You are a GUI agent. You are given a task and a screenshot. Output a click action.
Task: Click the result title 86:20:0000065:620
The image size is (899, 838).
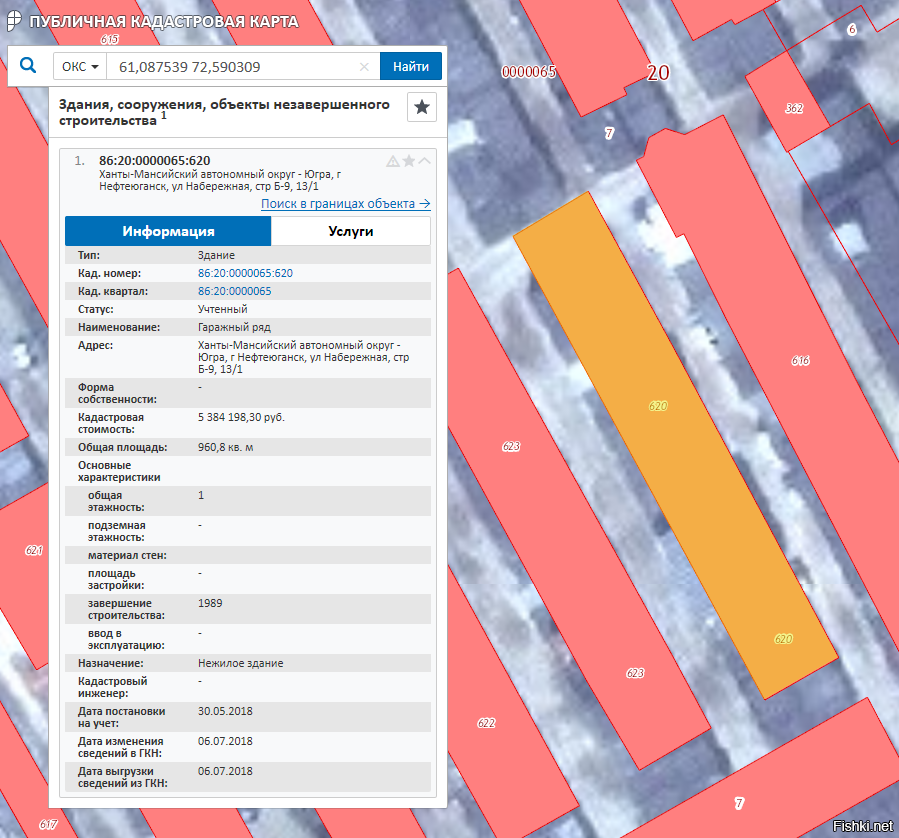[x=155, y=160]
